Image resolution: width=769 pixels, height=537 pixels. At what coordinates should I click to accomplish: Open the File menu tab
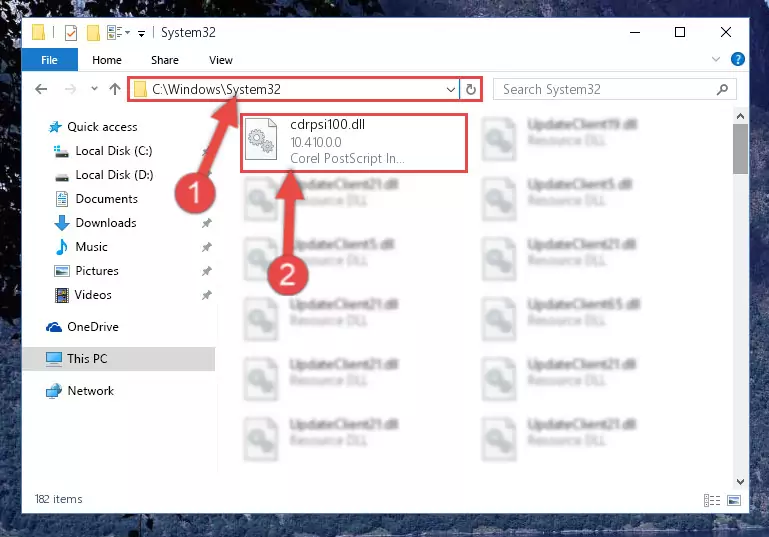pos(49,60)
